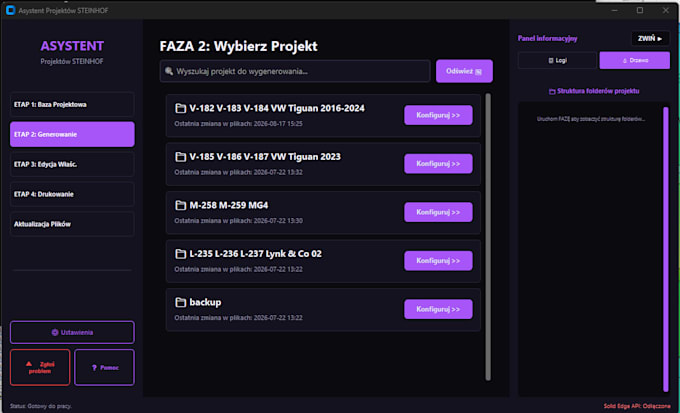The width and height of the screenshot is (680, 413).
Task: Go to ETAP 3: Edycja Właśc.
Action: 72,164
